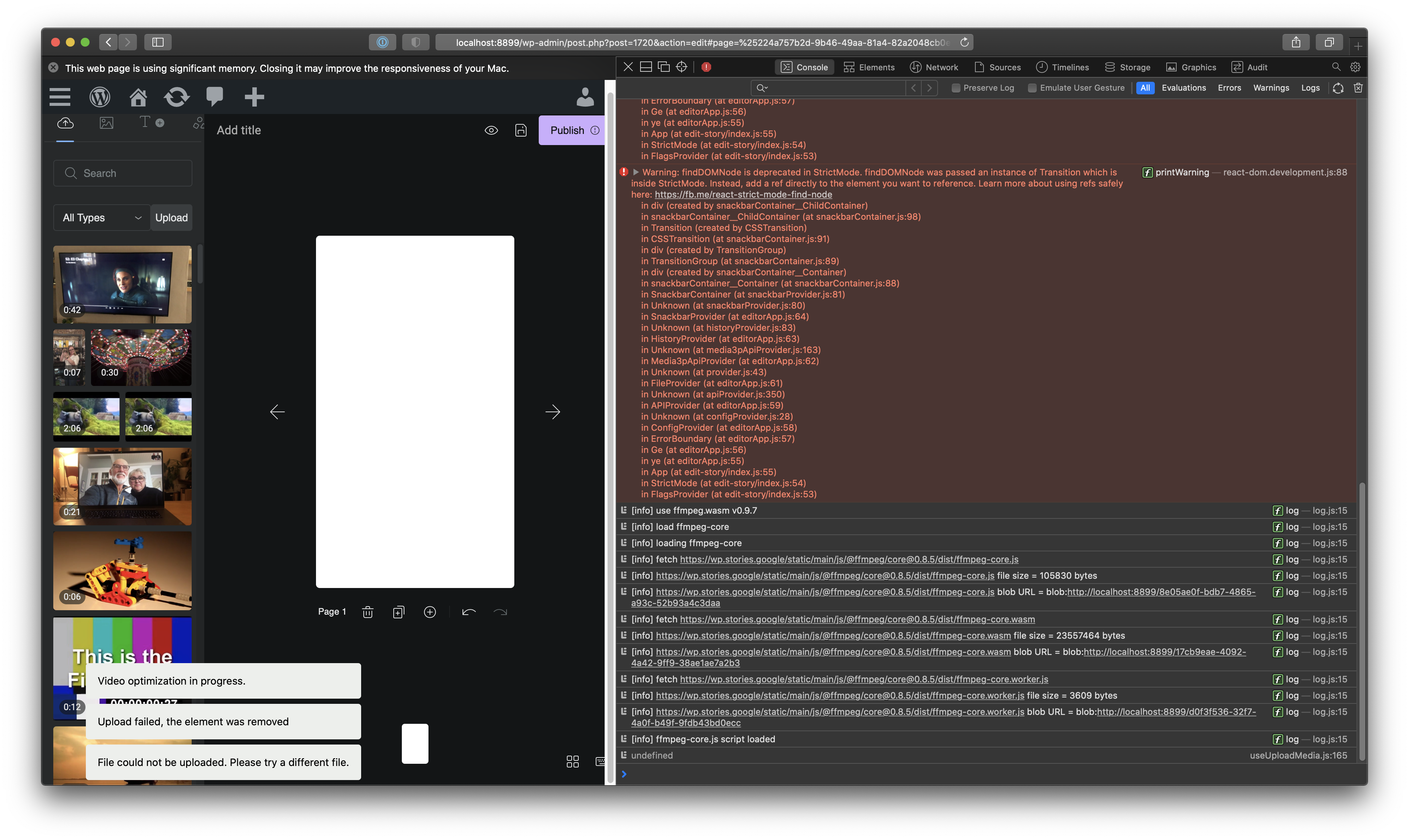Open the fb.me react-strict-mode-find-node link
This screenshot has width=1409, height=840.
click(743, 194)
